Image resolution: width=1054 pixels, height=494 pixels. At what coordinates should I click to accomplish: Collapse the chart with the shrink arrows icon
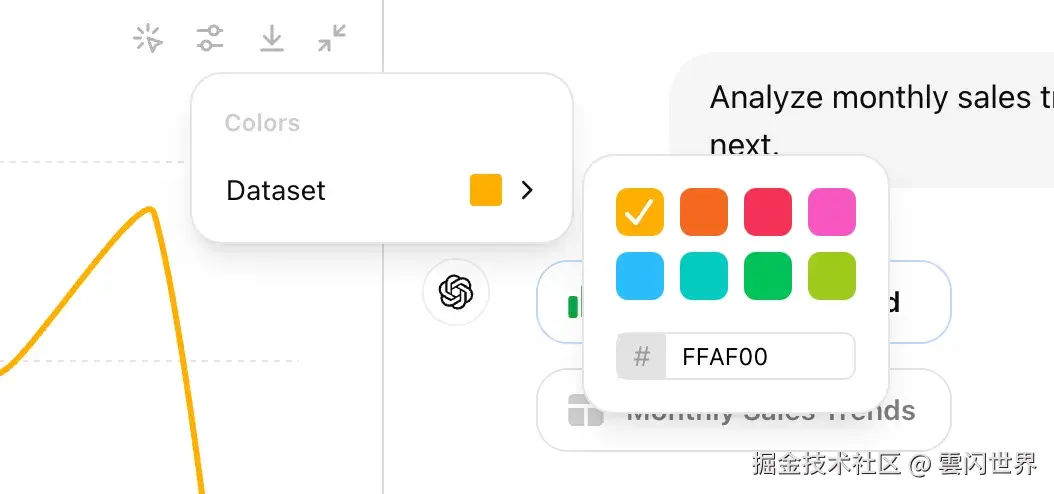332,39
